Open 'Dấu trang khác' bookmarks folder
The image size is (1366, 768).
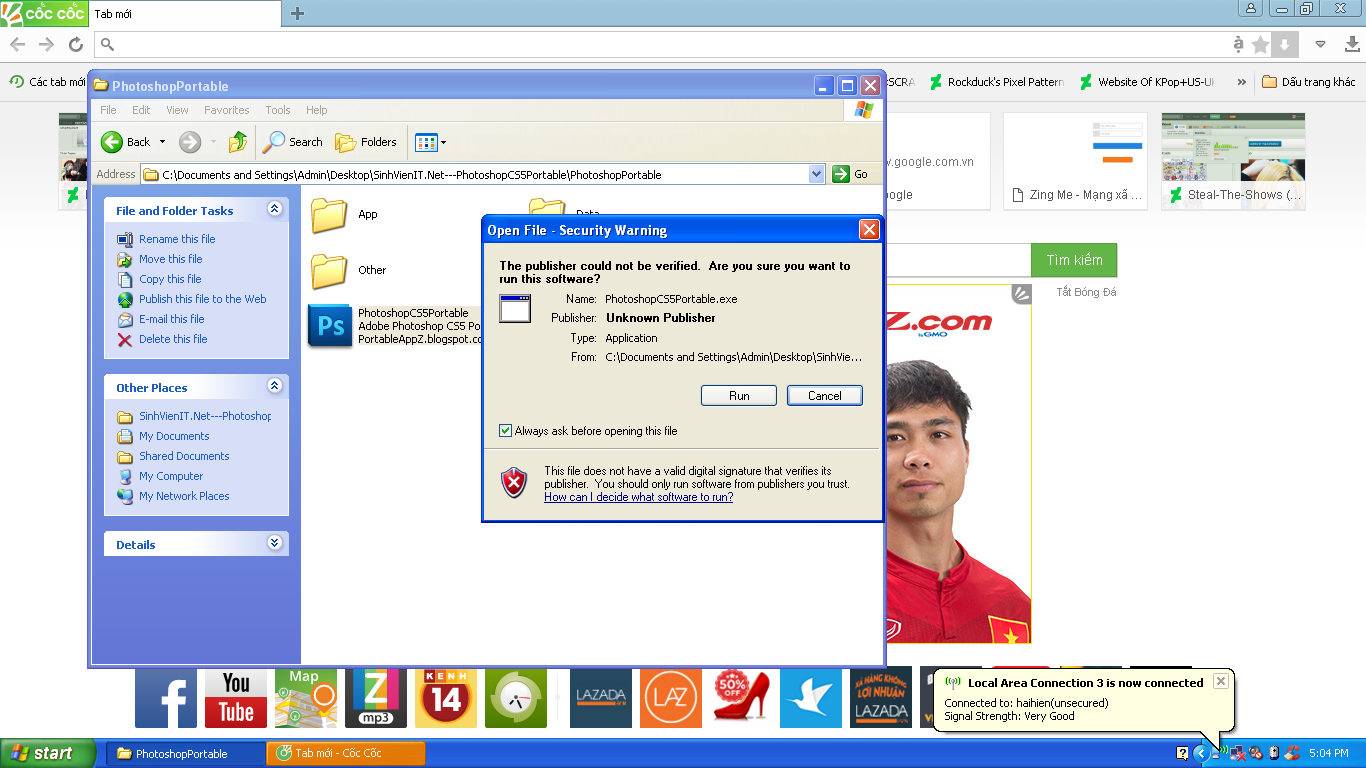tap(1309, 82)
